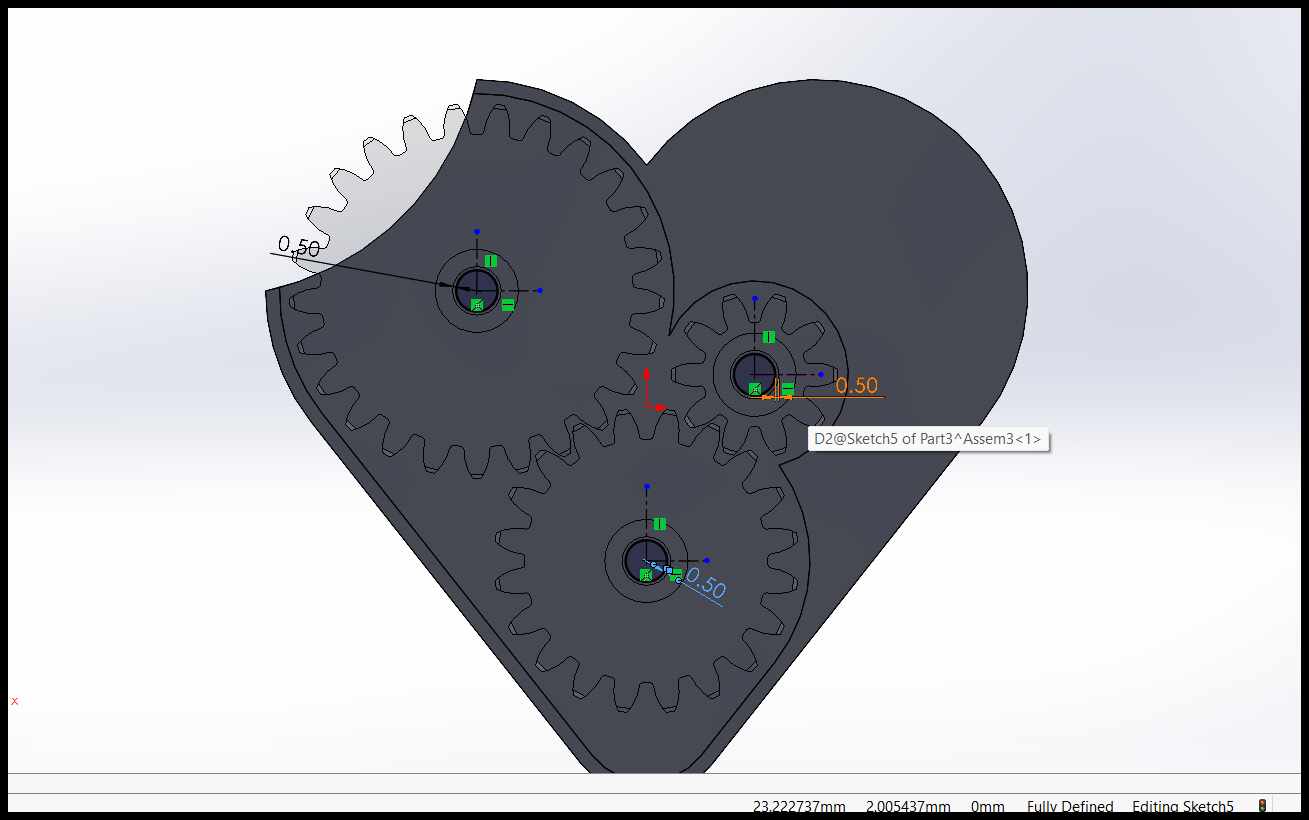Select blue endpoint right of top-left gear center
The image size is (1309, 820).
tap(539, 291)
